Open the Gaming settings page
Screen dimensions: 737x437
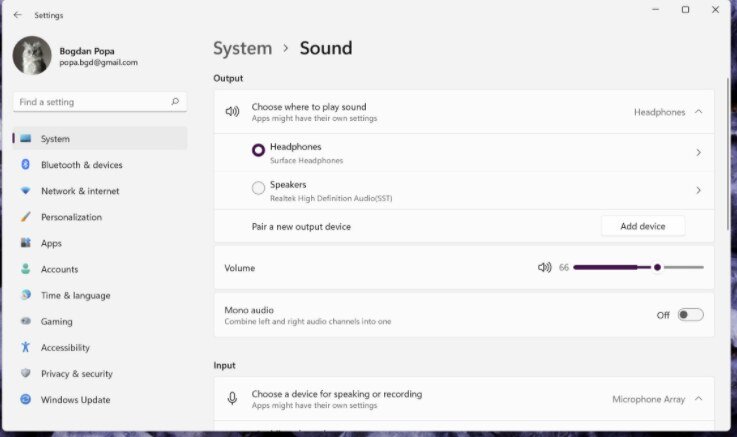coord(56,322)
